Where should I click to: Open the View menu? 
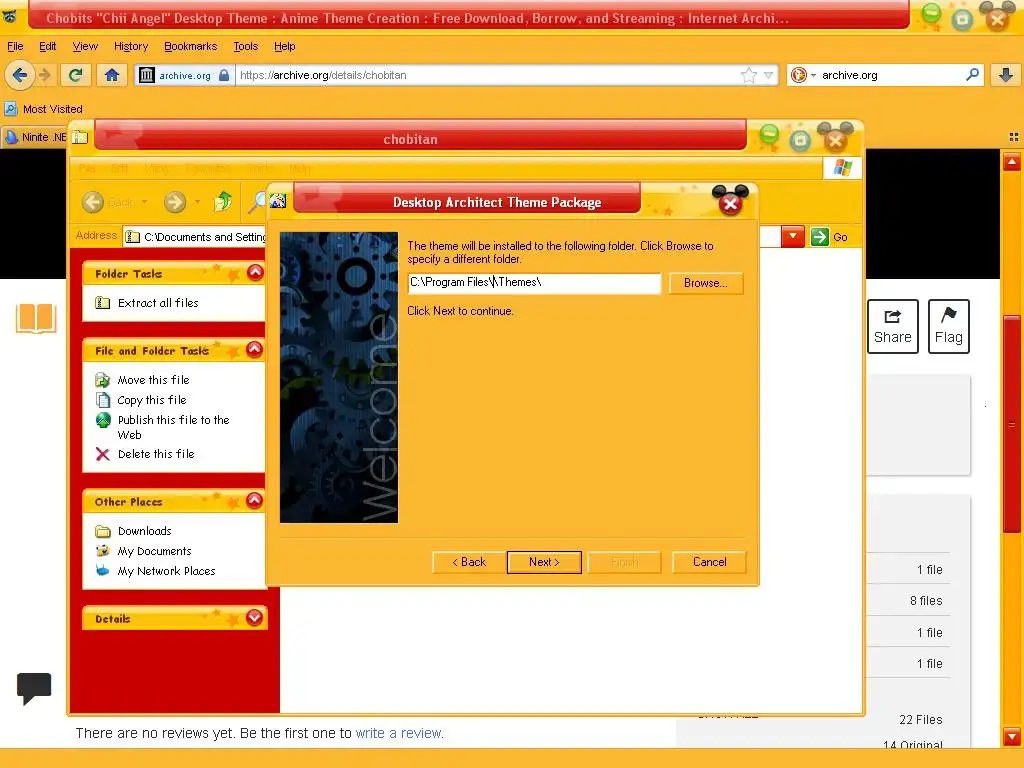click(x=85, y=46)
